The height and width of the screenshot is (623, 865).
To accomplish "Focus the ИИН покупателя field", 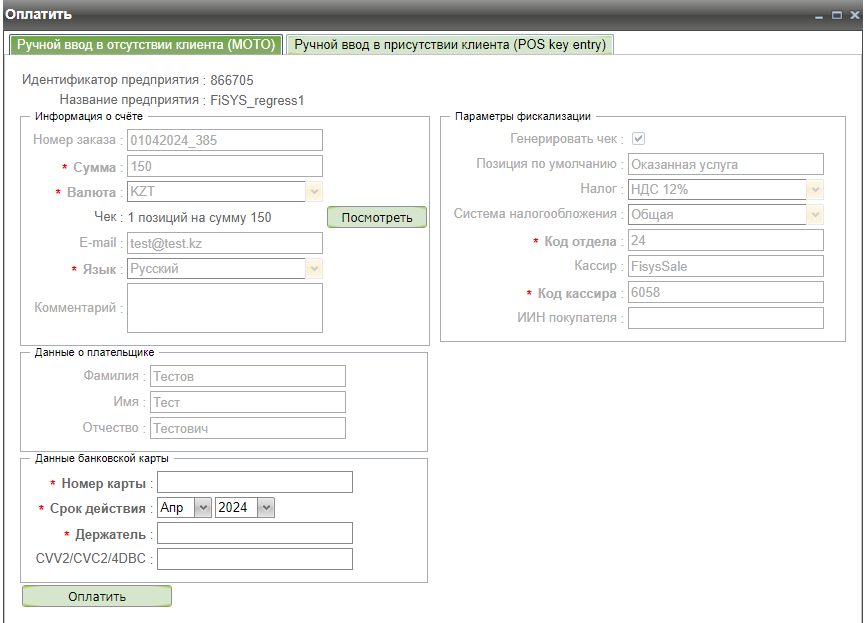I will [725, 318].
